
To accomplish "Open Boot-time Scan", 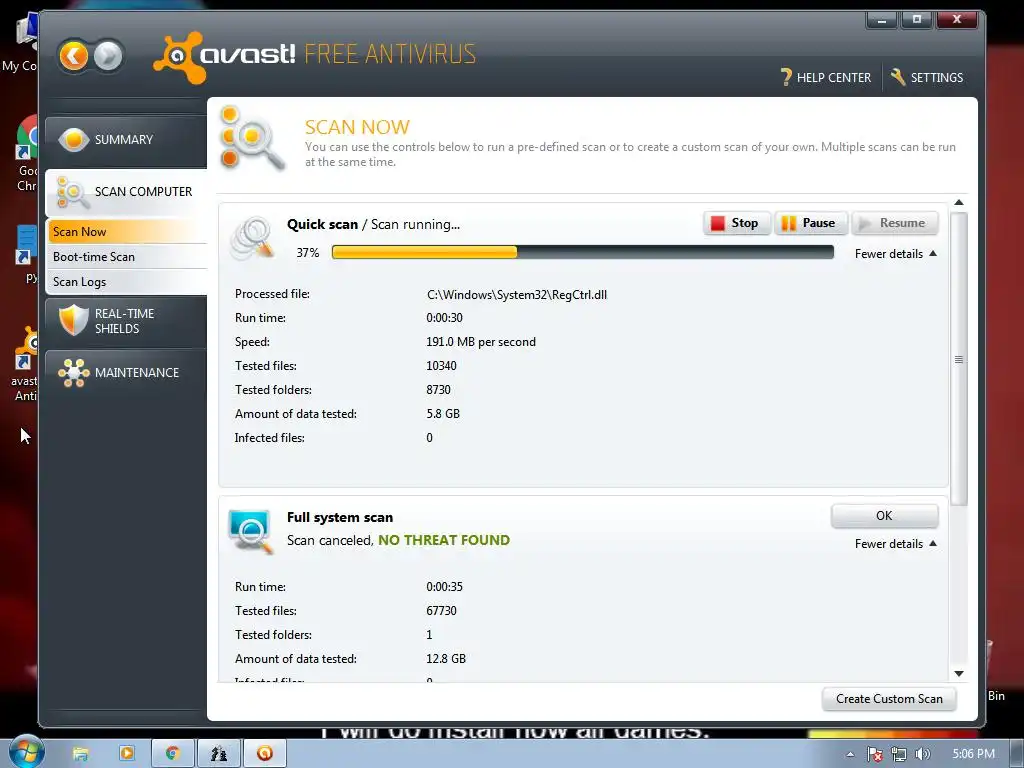I will click(127, 257).
